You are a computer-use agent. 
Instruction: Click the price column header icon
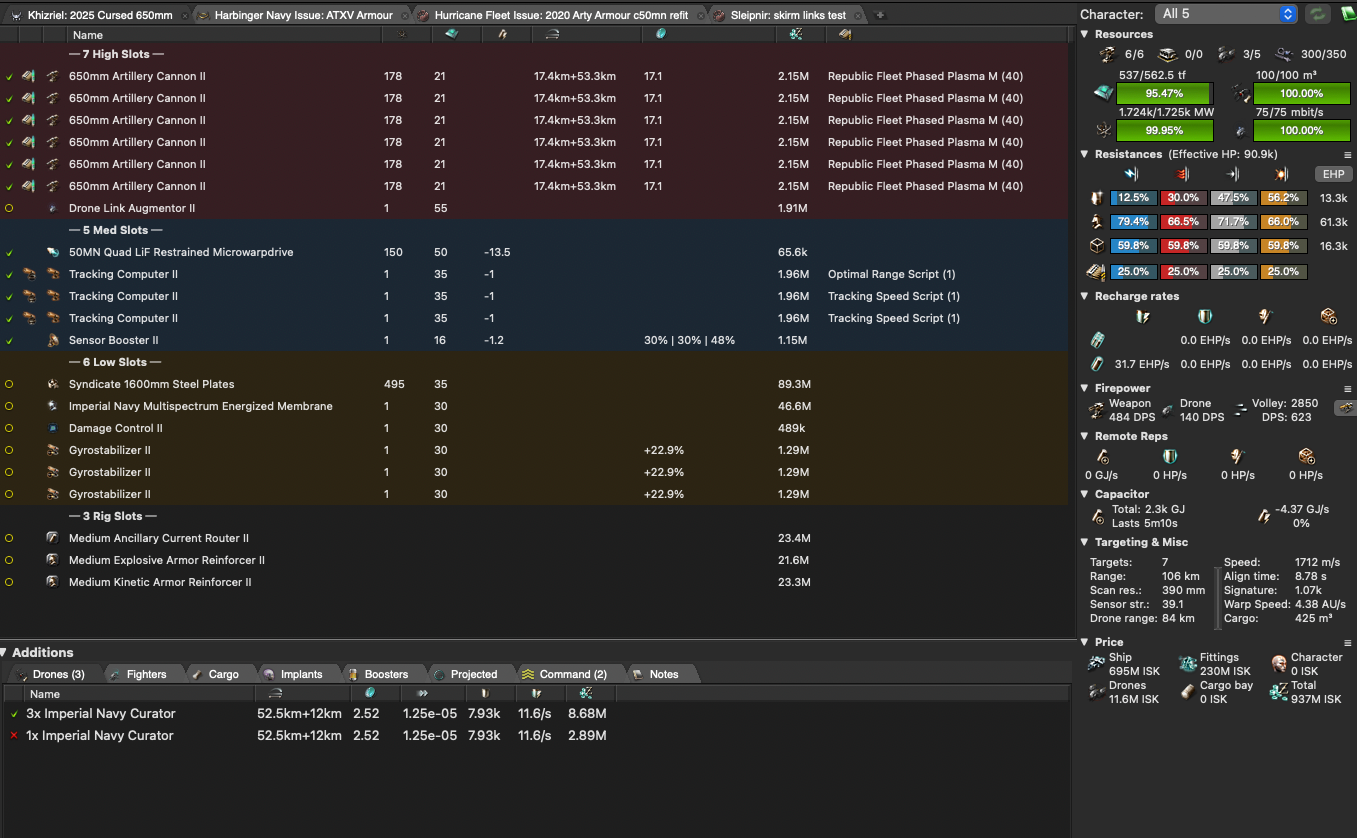point(795,35)
